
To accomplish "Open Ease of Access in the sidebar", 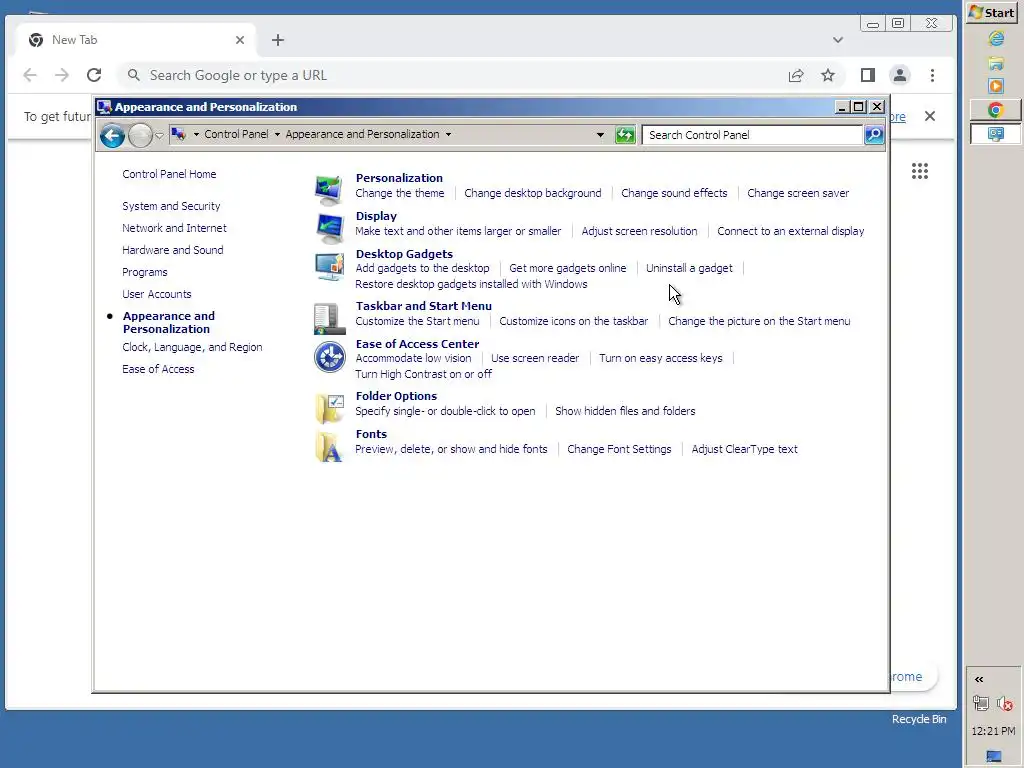I will coord(158,370).
